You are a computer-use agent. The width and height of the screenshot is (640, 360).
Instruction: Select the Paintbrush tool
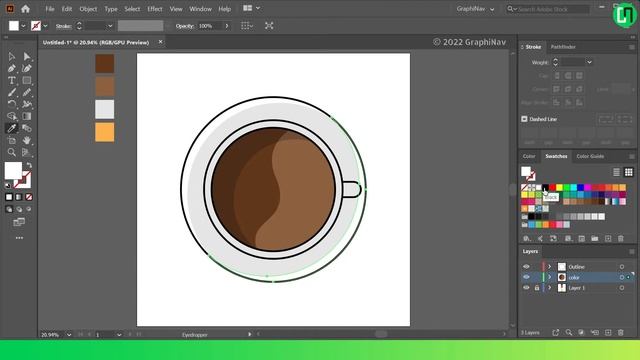click(11, 93)
